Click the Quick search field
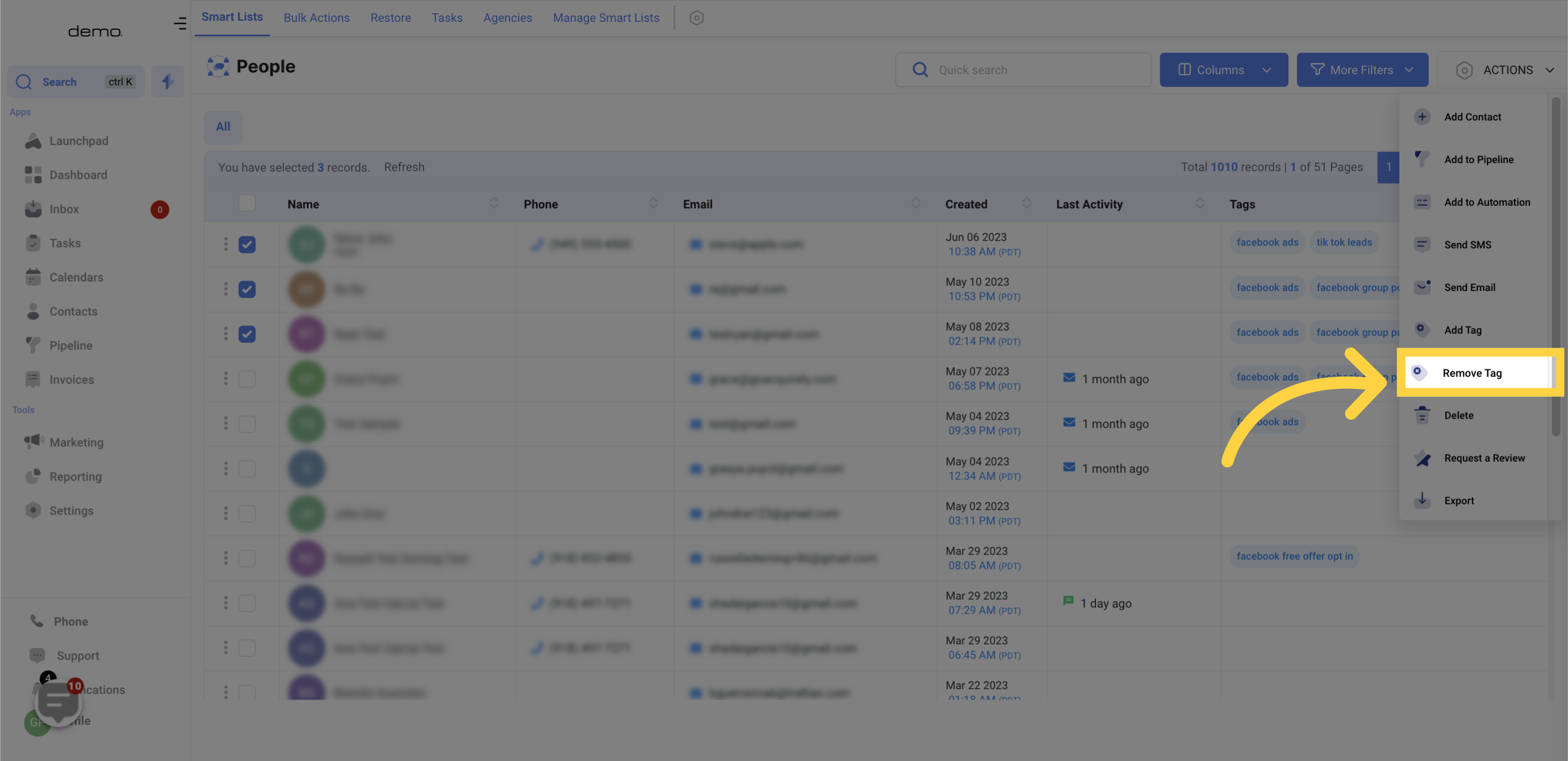Viewport: 1568px width, 761px height. click(1023, 70)
